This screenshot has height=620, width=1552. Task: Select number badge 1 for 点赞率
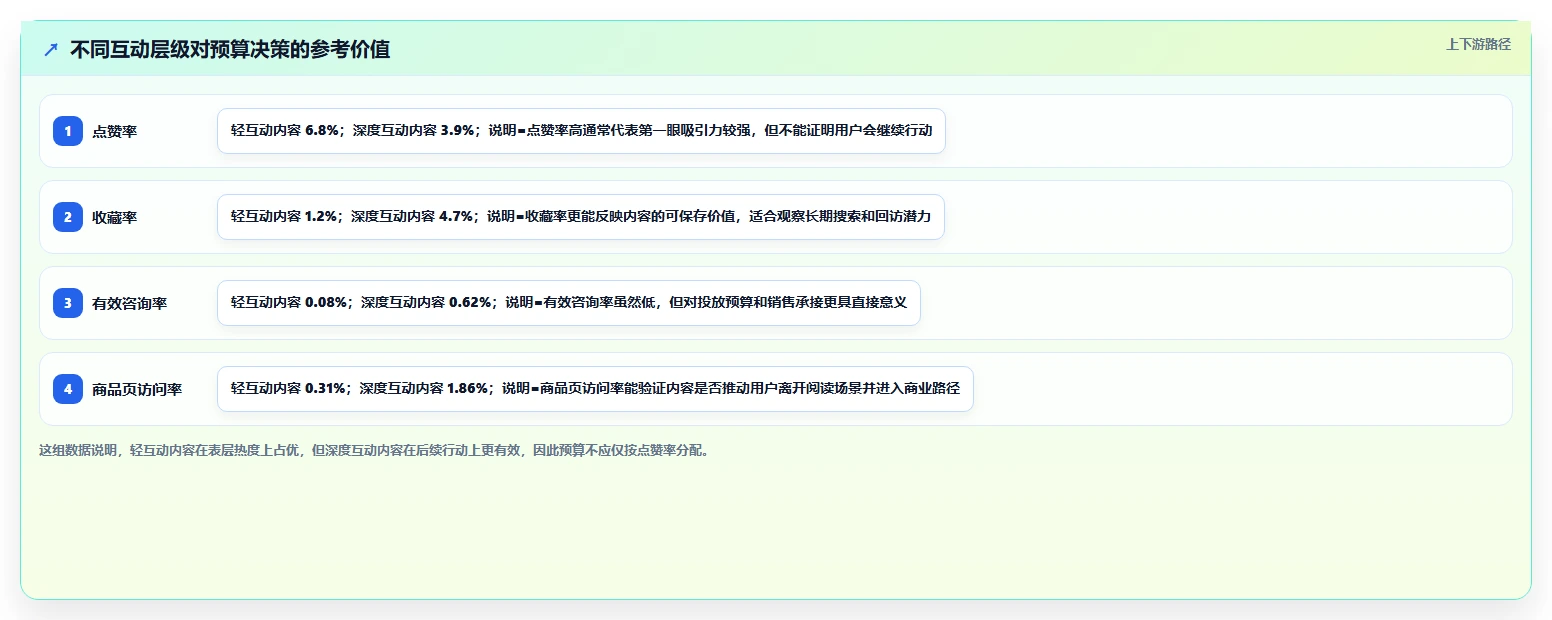pyautogui.click(x=68, y=131)
